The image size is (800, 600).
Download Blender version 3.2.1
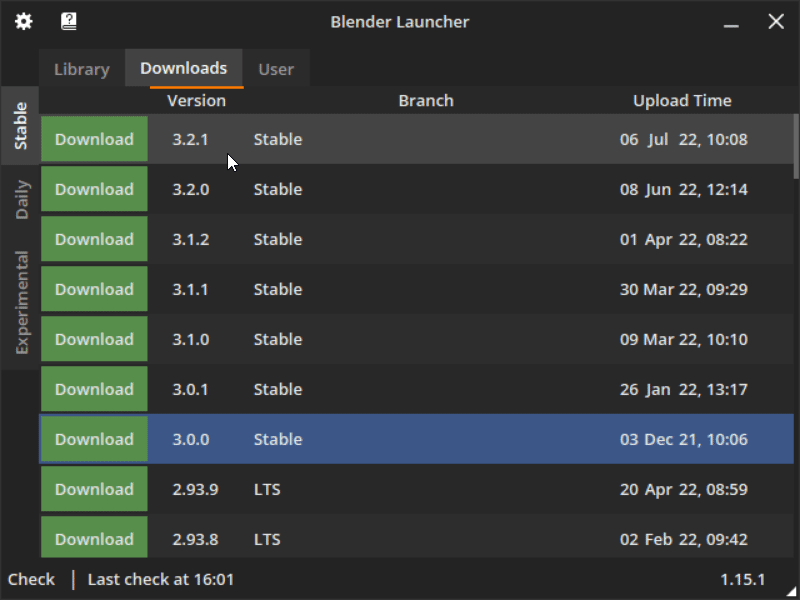click(x=94, y=139)
